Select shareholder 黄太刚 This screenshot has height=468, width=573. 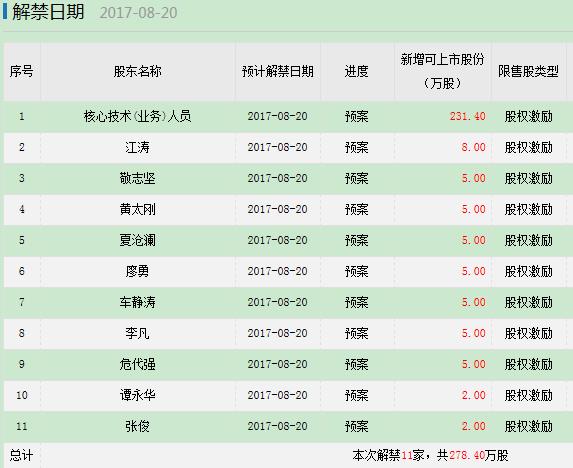pyautogui.click(x=137, y=209)
